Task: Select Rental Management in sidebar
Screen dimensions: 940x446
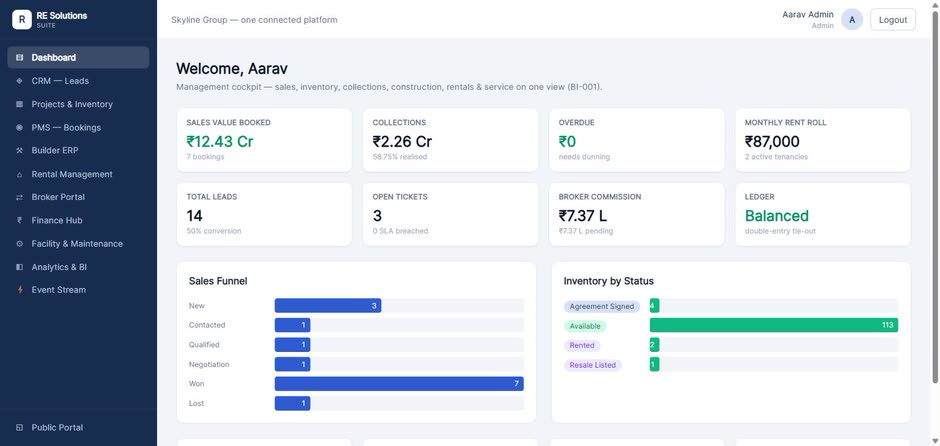Action: (78, 174)
